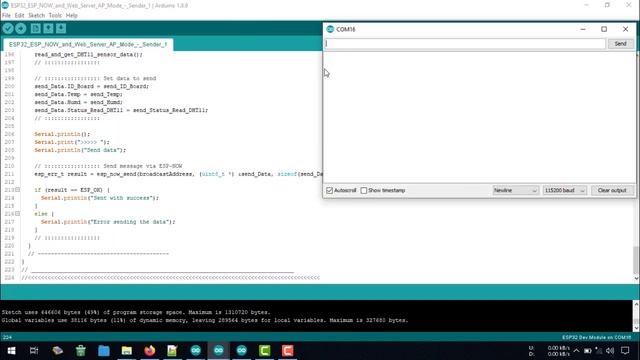
Task: Open the Recycle Bin taskbar icon
Action: pyautogui.click(x=81, y=351)
